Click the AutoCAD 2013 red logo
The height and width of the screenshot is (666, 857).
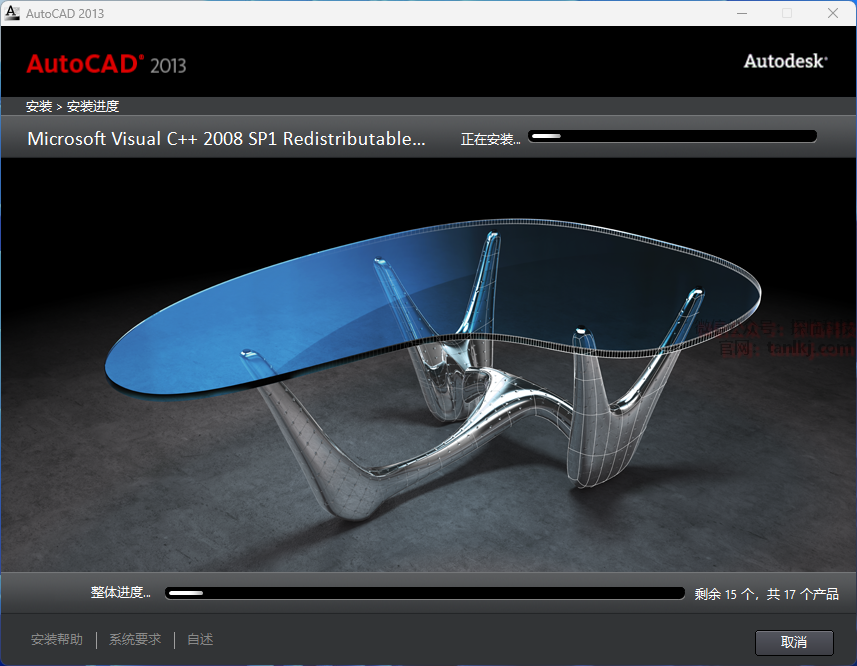[107, 64]
